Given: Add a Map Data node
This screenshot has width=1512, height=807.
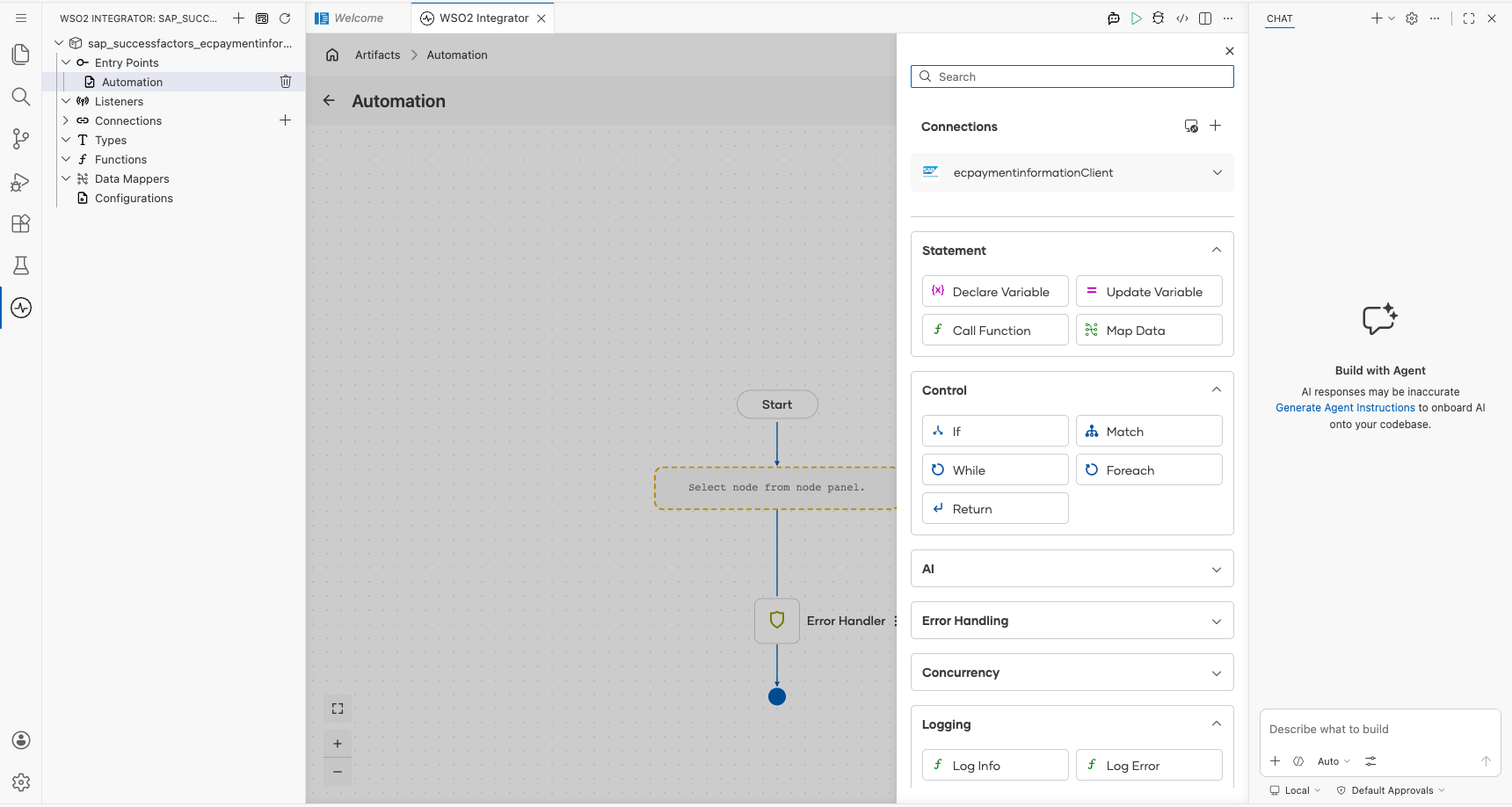Looking at the screenshot, I should [x=1149, y=330].
